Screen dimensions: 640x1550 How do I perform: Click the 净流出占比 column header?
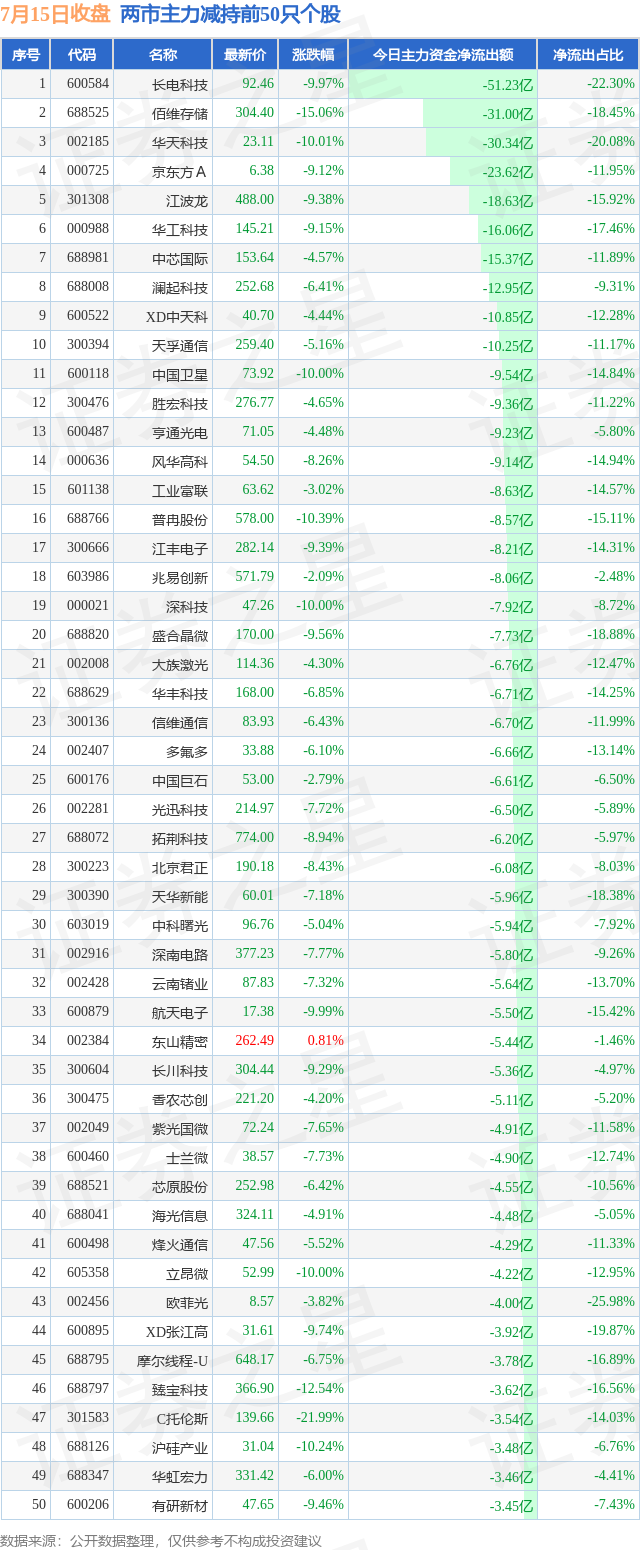tap(588, 54)
